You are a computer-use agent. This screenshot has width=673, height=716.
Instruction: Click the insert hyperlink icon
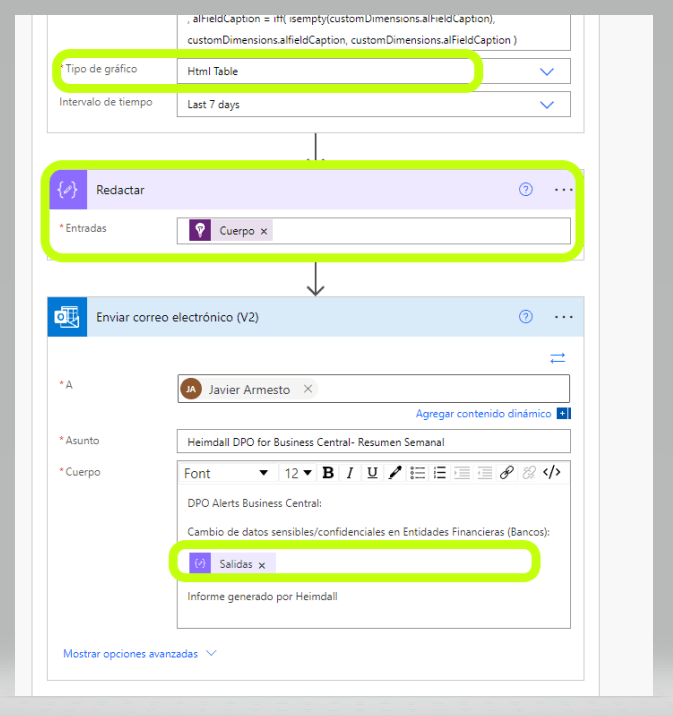coord(507,473)
